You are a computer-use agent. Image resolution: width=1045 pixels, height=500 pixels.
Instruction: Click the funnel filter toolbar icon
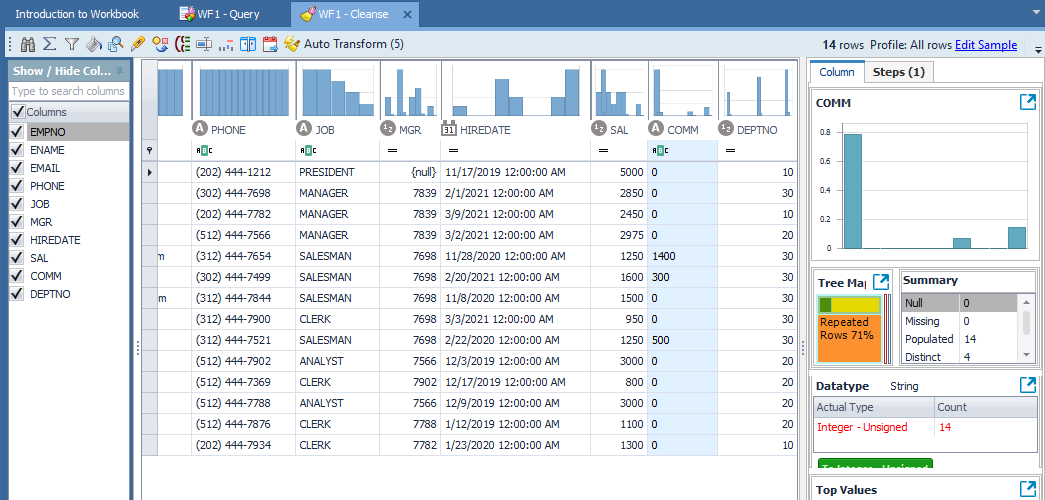71,45
